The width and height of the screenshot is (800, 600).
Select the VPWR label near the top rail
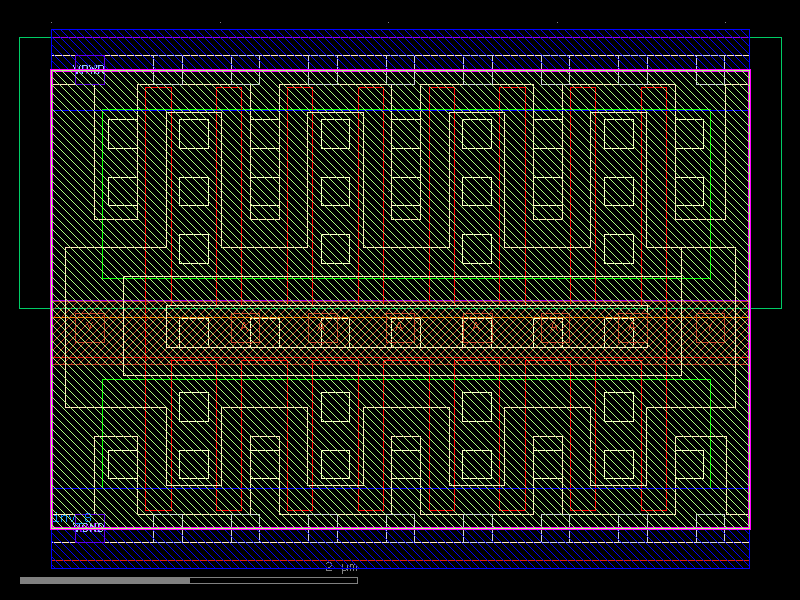click(89, 68)
